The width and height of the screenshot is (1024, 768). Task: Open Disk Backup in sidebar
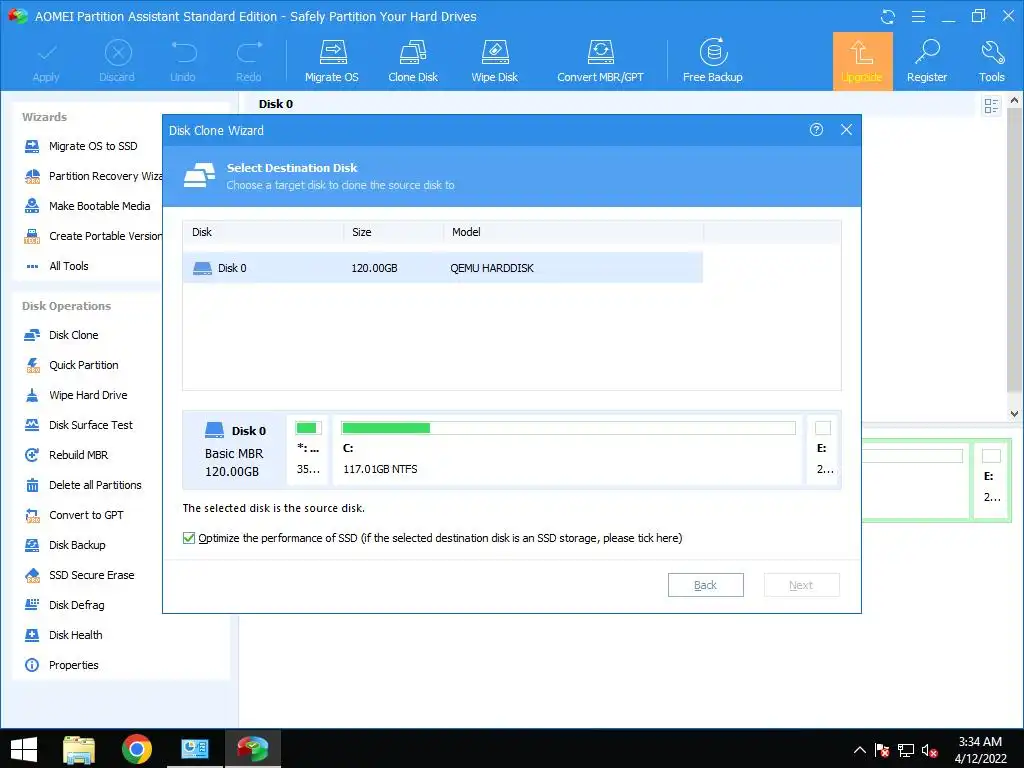[x=65, y=545]
